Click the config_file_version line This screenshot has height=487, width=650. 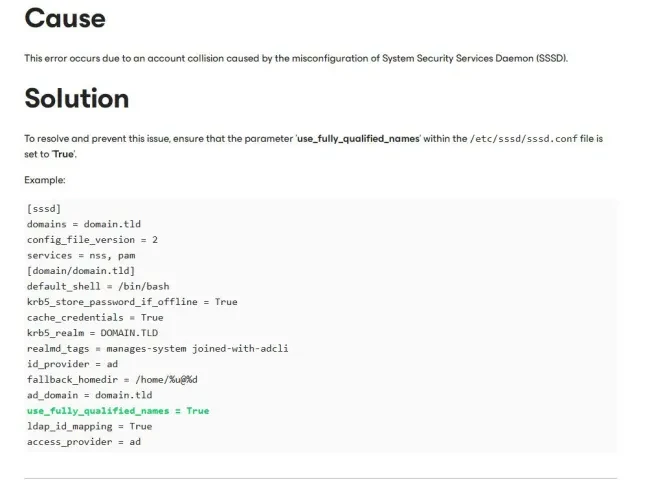point(92,240)
